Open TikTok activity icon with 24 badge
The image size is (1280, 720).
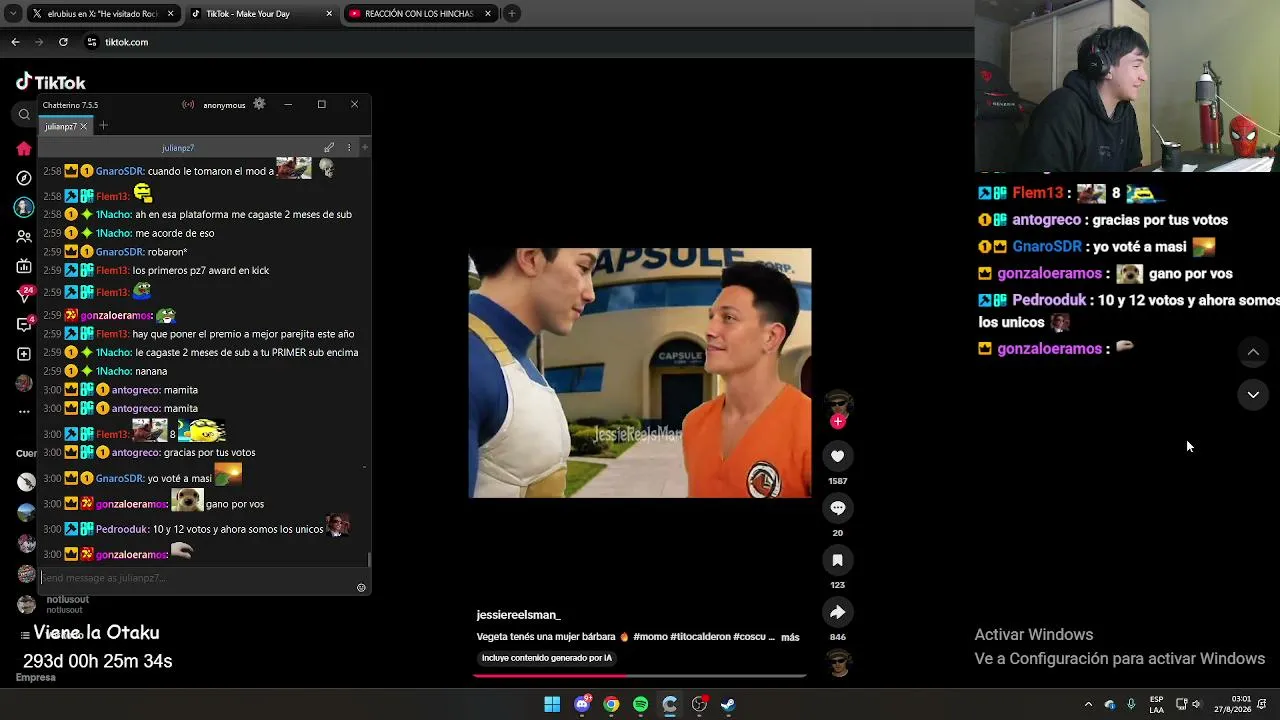pos(24,295)
